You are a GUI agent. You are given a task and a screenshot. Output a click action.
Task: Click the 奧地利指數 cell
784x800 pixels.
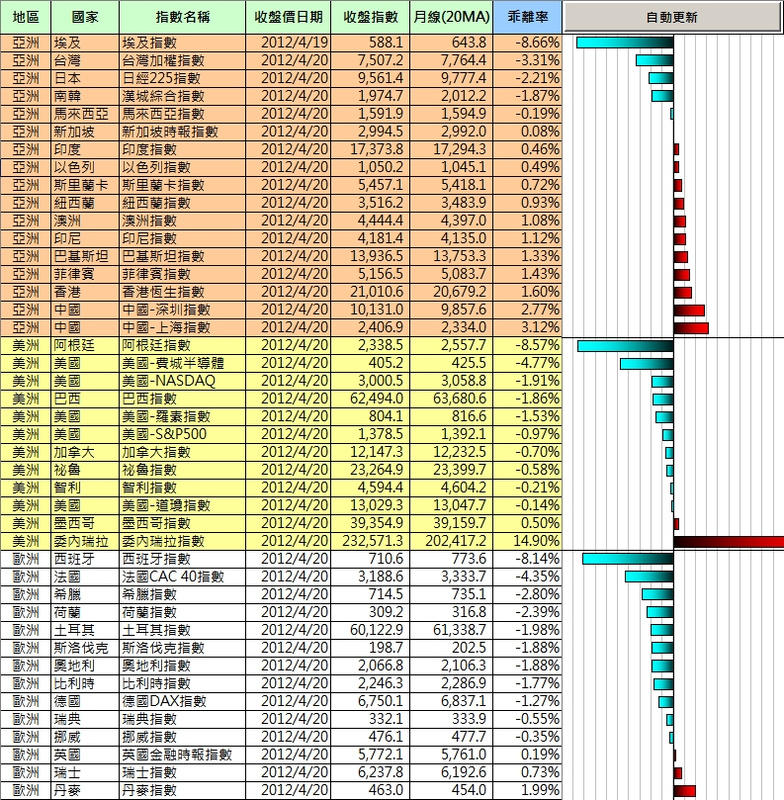tap(182, 665)
